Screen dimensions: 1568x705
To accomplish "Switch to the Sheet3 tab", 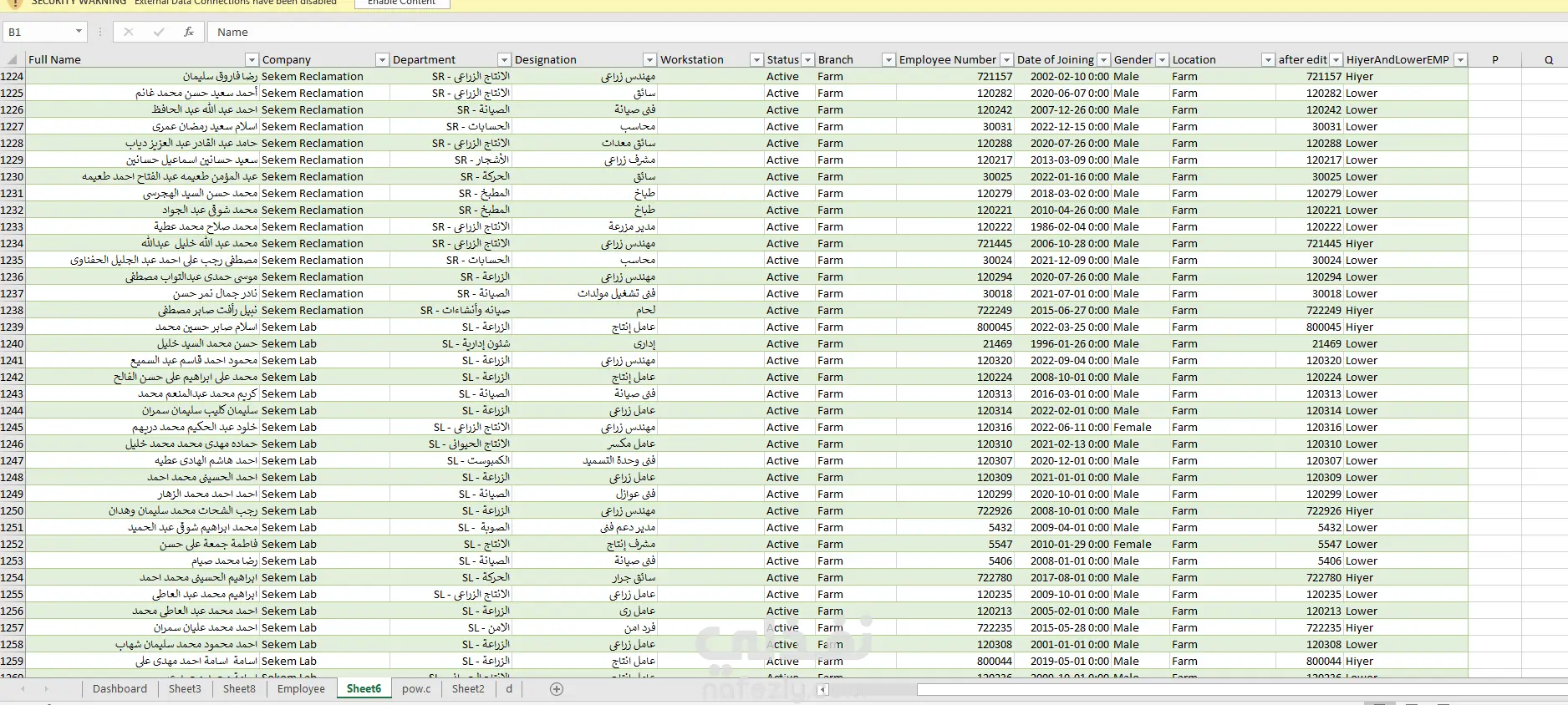I will pyautogui.click(x=185, y=689).
